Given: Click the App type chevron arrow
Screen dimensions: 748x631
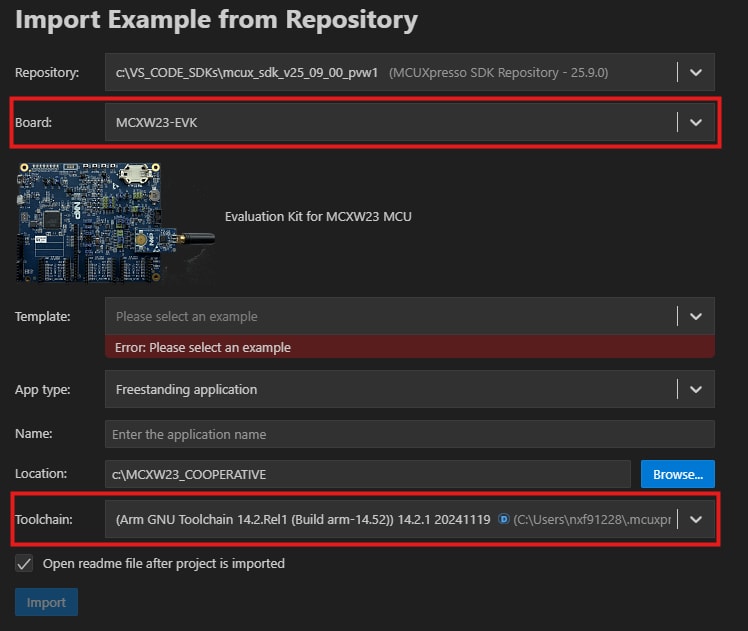Looking at the screenshot, I should tap(696, 389).
